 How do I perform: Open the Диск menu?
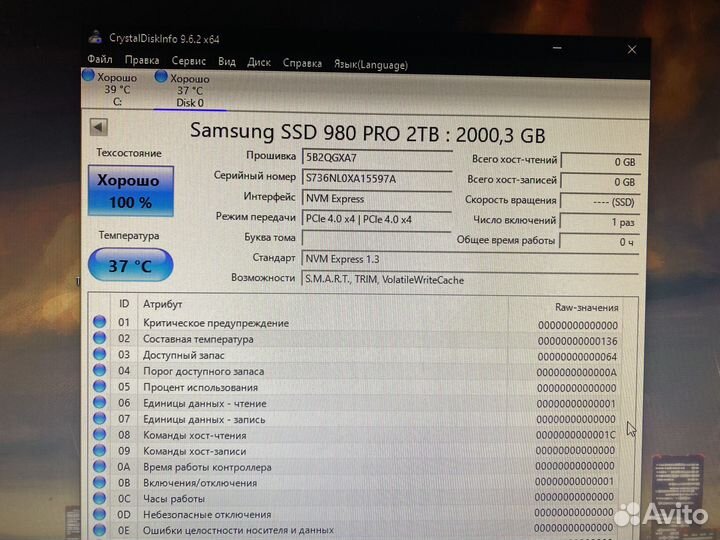pyautogui.click(x=259, y=62)
